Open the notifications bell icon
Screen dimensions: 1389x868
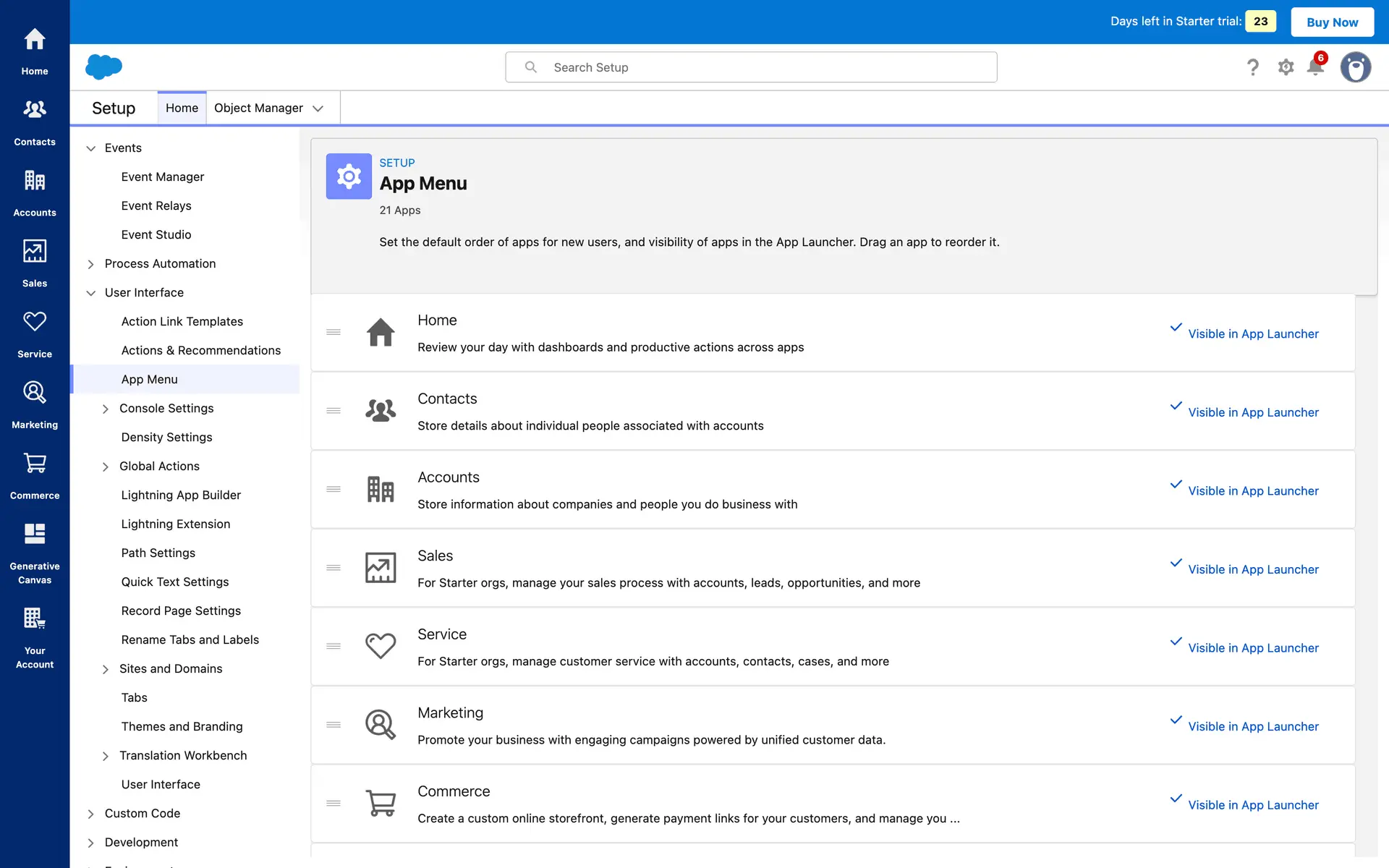tap(1315, 67)
